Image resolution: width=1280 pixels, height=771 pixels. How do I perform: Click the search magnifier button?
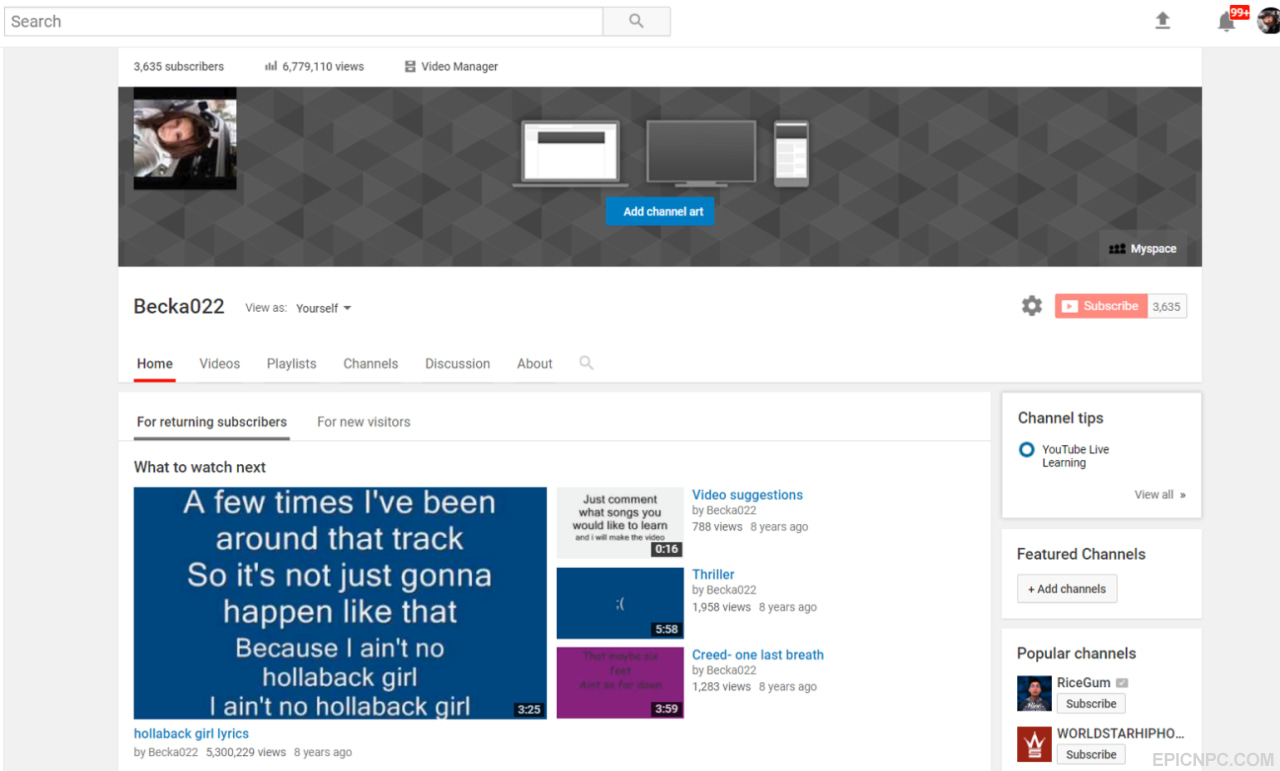[636, 21]
